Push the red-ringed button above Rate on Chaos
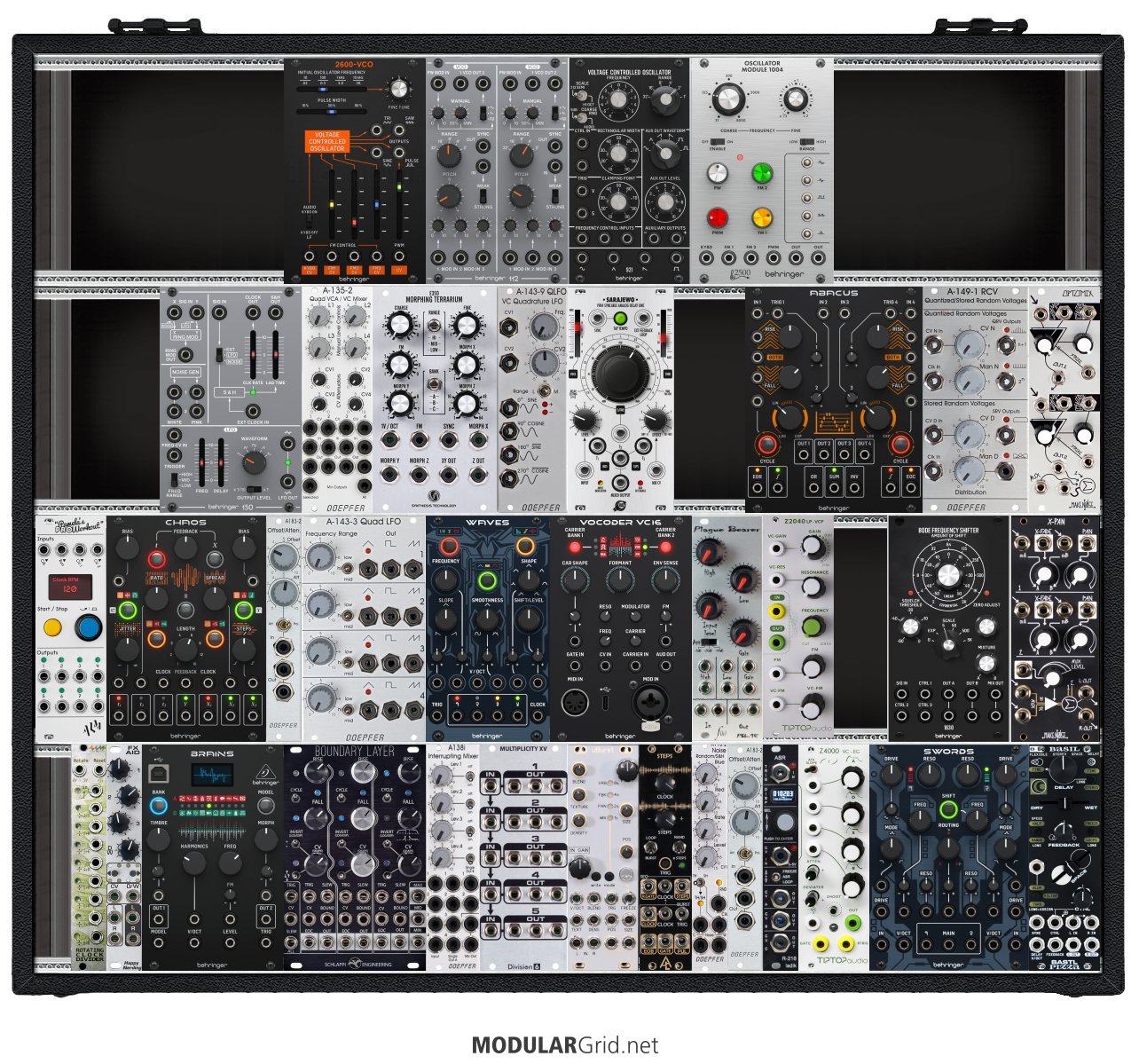The height and width of the screenshot is (1064, 1131). click(157, 559)
